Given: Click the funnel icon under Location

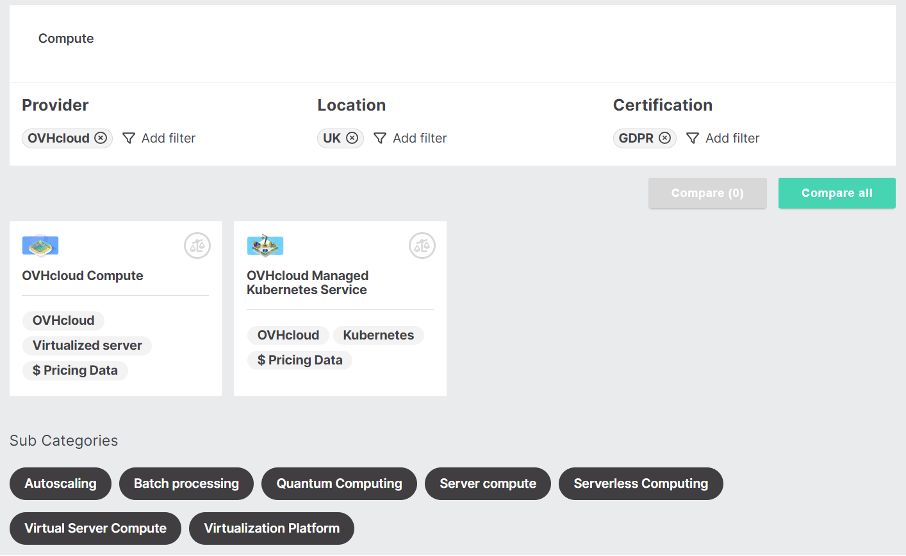Looking at the screenshot, I should click(x=380, y=138).
